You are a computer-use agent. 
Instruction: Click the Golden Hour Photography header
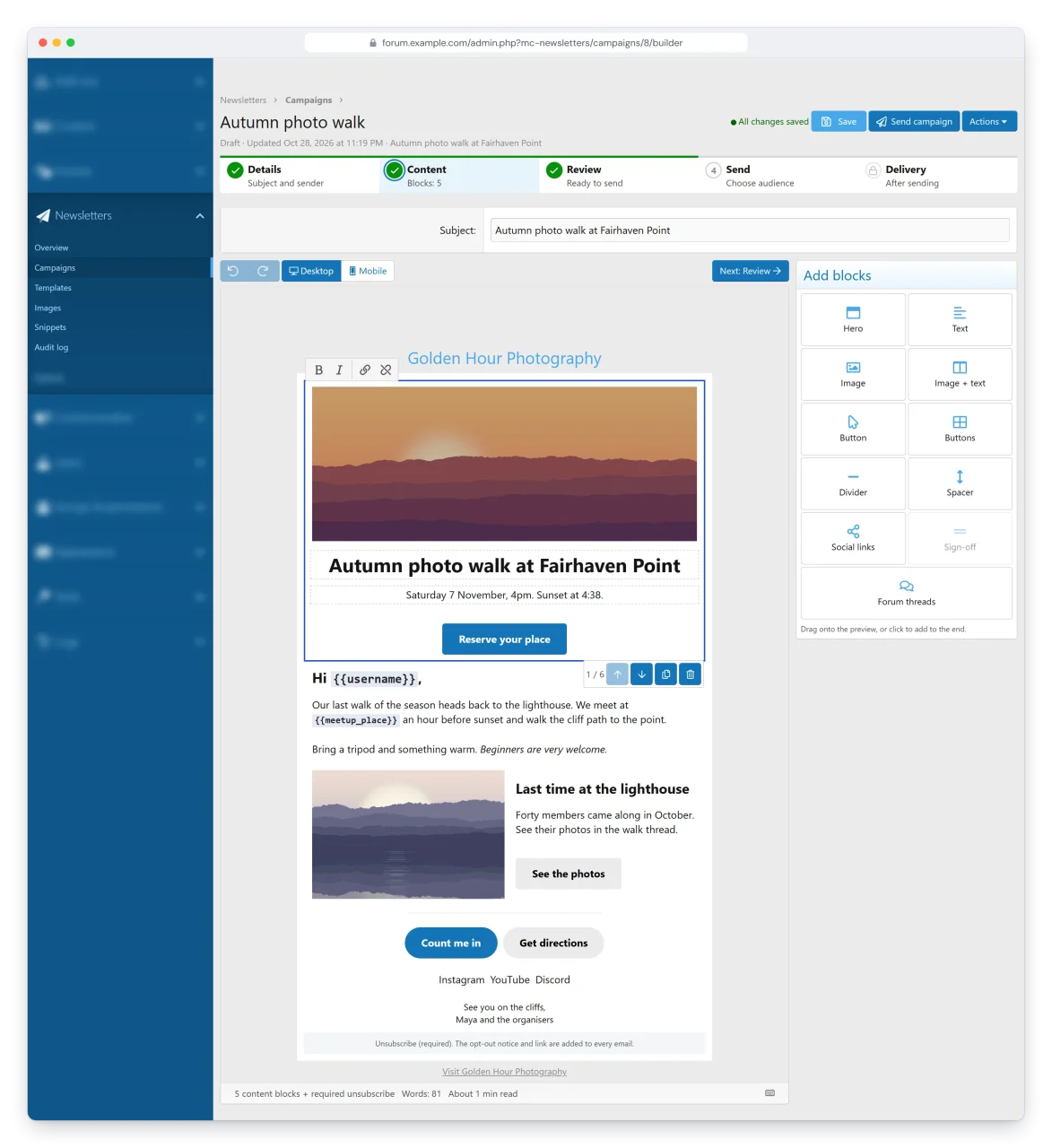point(504,359)
